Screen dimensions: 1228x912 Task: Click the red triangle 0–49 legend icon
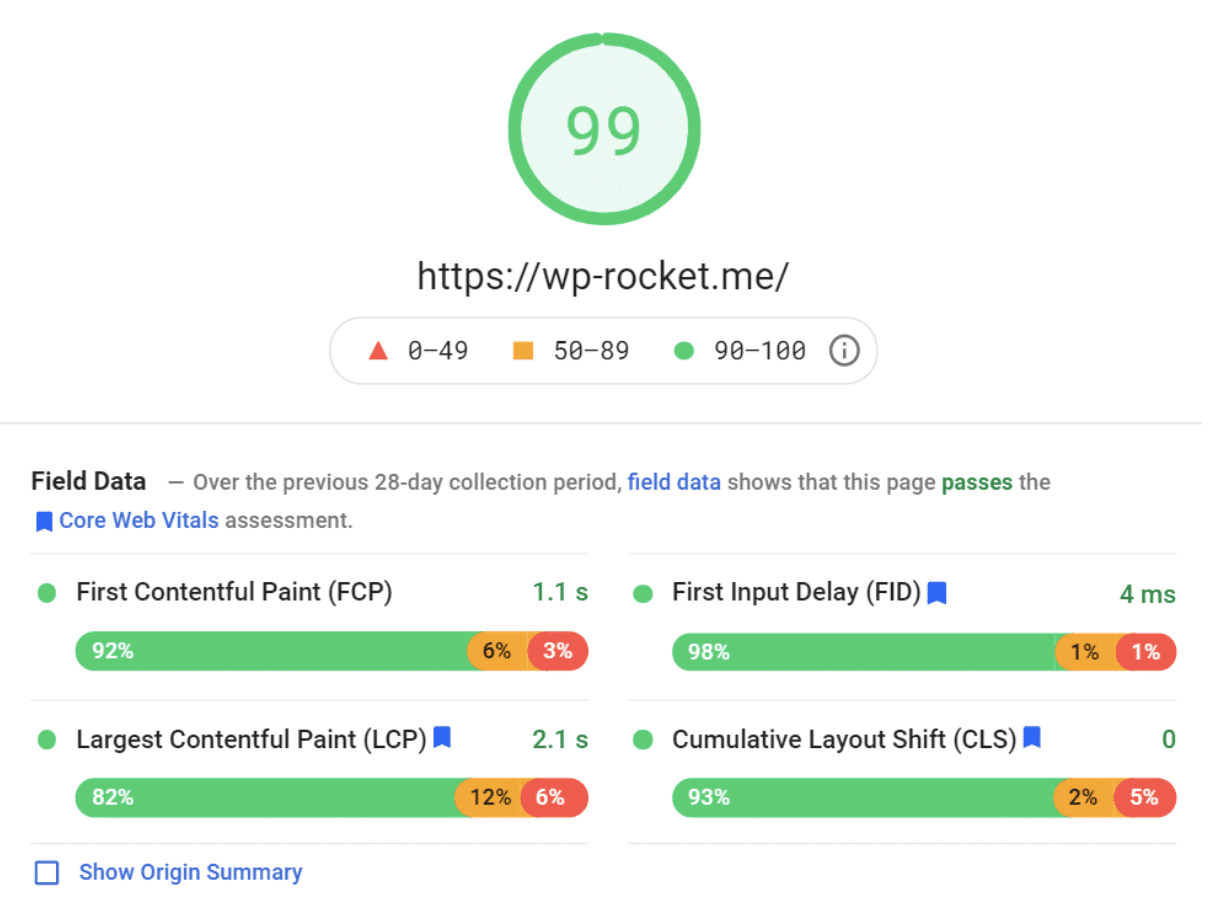pos(378,351)
